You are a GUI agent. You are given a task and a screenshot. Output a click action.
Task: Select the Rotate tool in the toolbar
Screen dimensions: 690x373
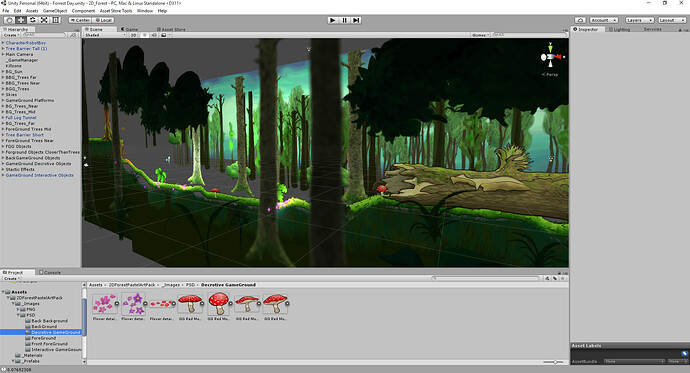coord(33,20)
